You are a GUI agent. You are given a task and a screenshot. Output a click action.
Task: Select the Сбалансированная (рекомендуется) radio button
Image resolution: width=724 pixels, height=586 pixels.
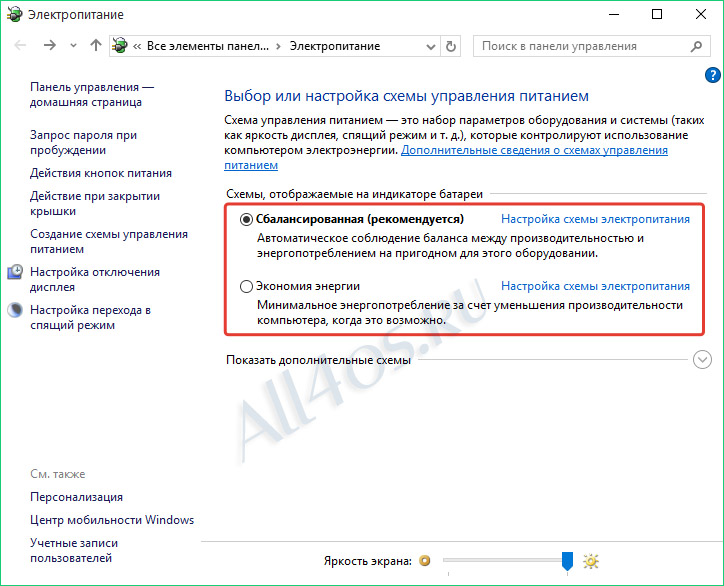[246, 219]
